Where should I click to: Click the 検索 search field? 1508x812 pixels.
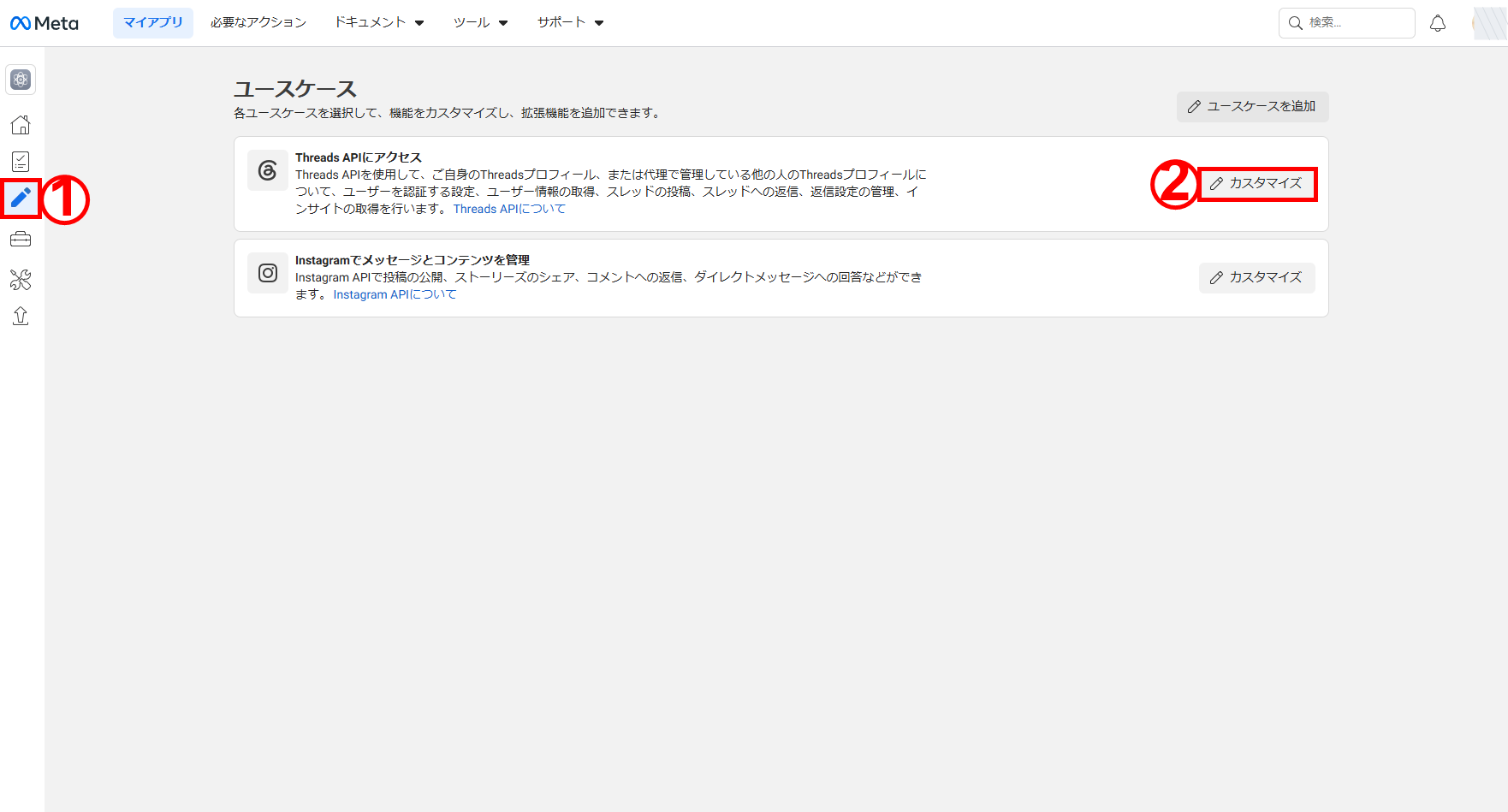tap(1346, 23)
